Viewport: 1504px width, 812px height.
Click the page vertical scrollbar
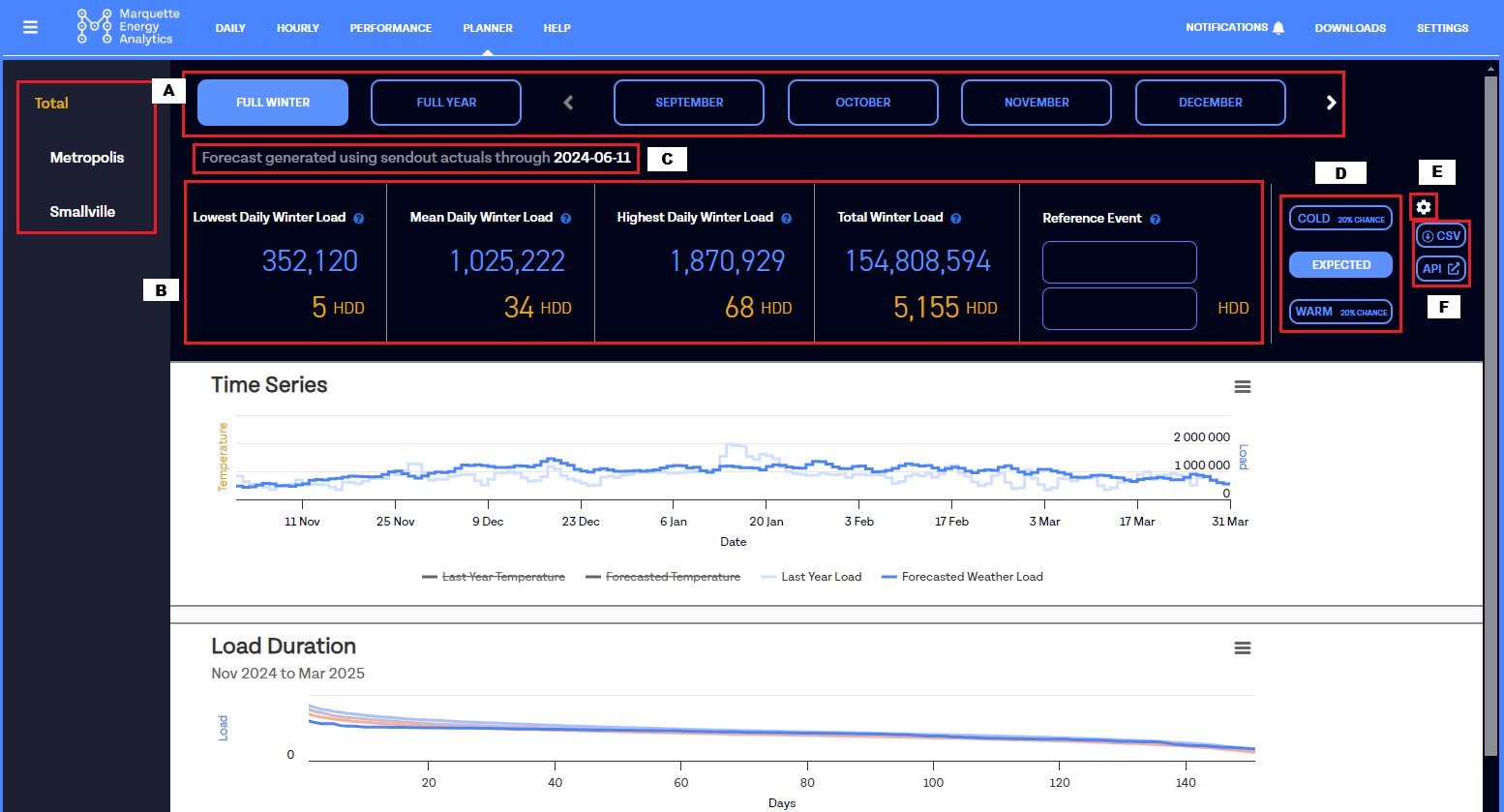[x=1491, y=416]
